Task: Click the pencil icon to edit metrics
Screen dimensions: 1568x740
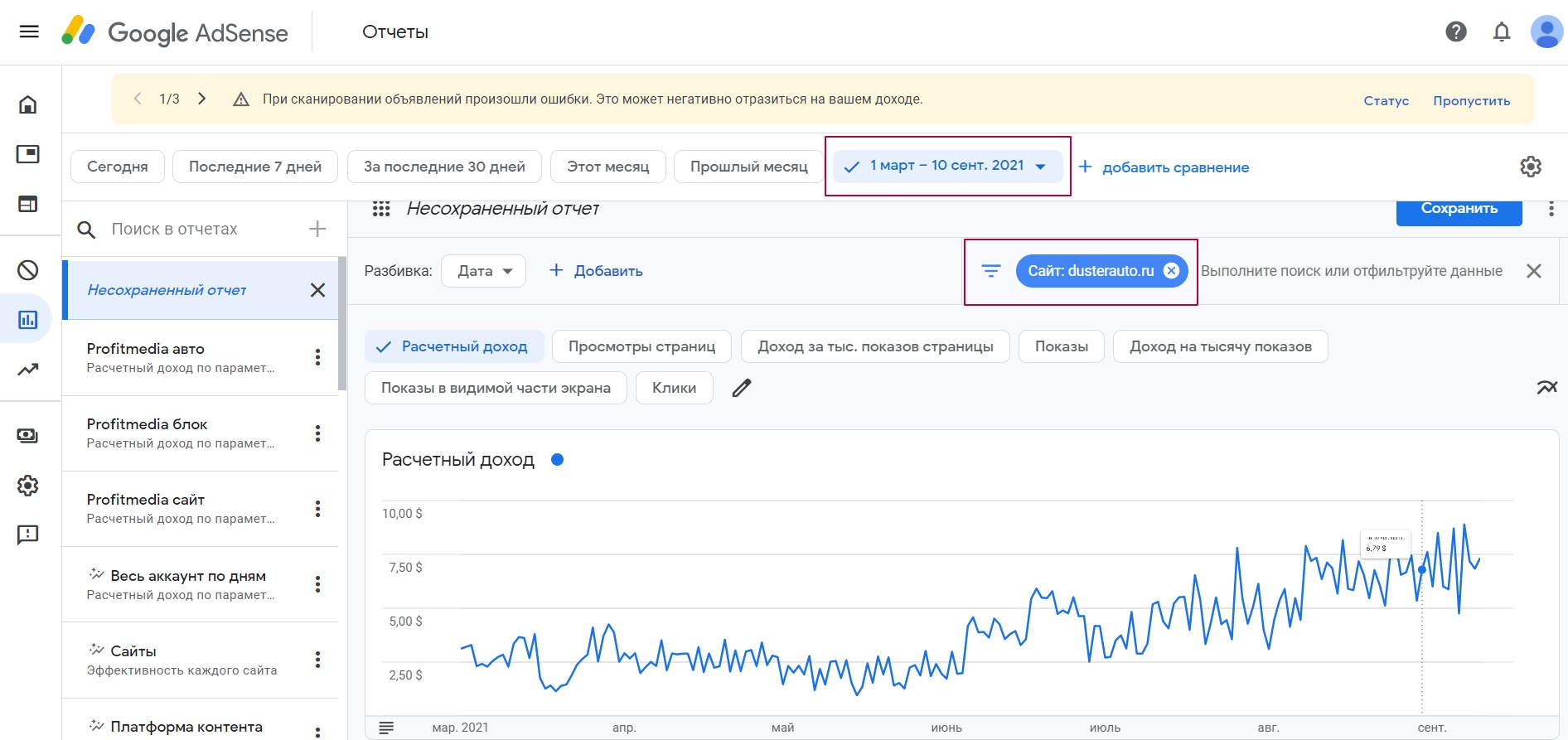Action: 742,388
